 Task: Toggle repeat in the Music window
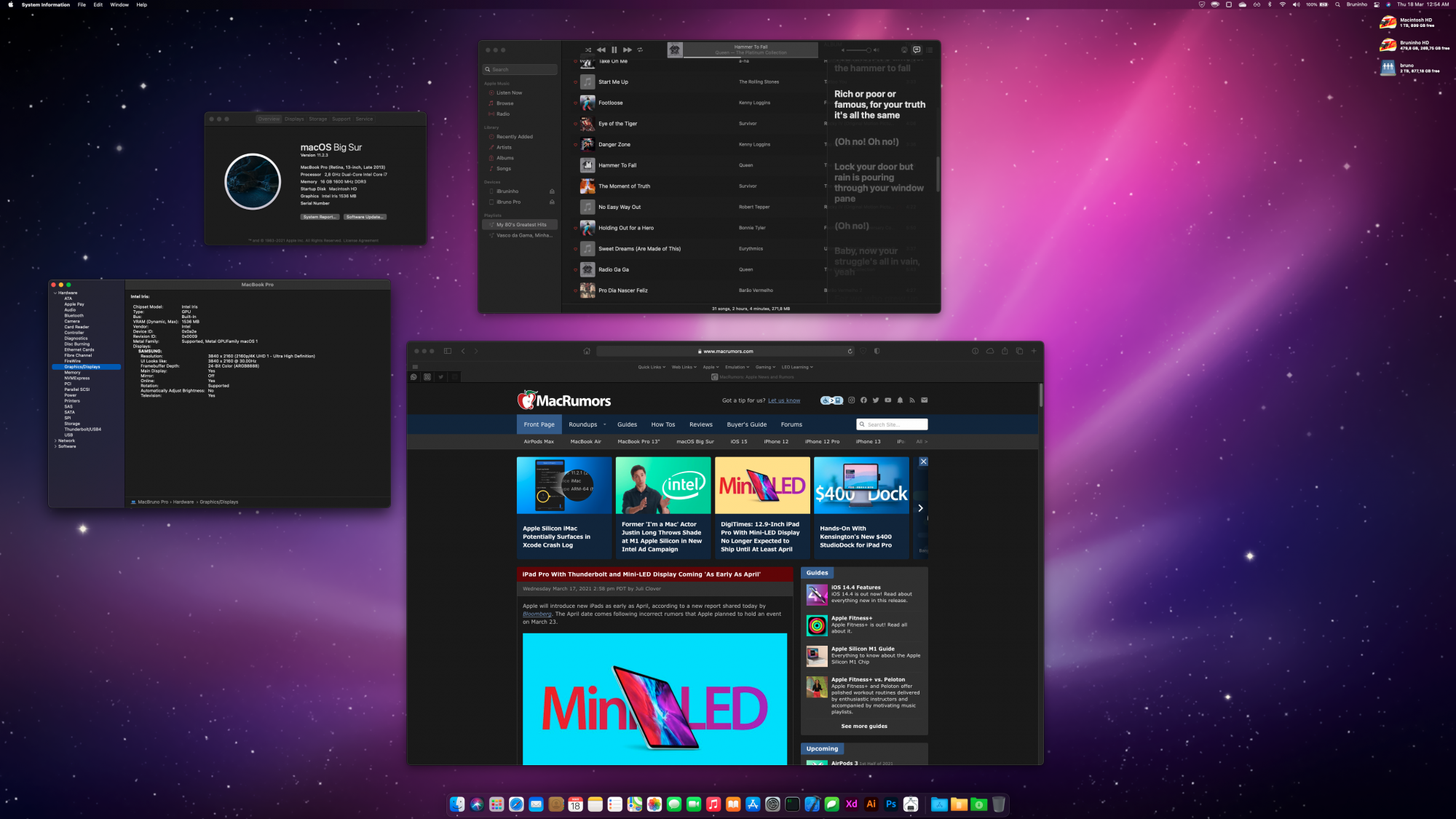pyautogui.click(x=640, y=50)
